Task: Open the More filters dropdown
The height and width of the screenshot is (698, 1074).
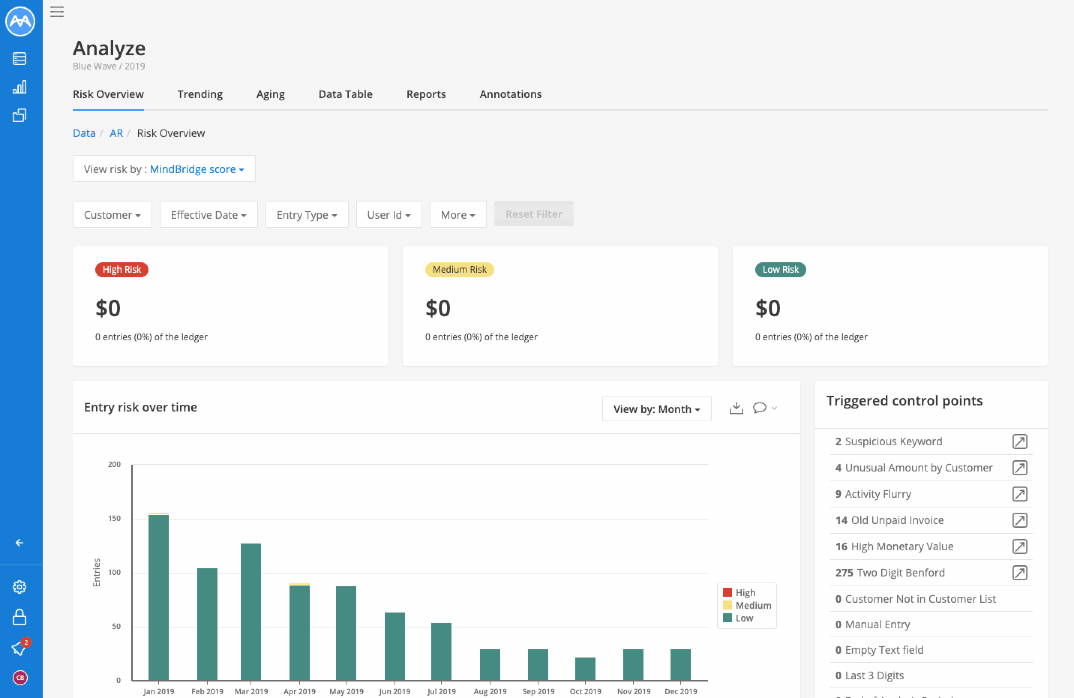Action: click(458, 215)
